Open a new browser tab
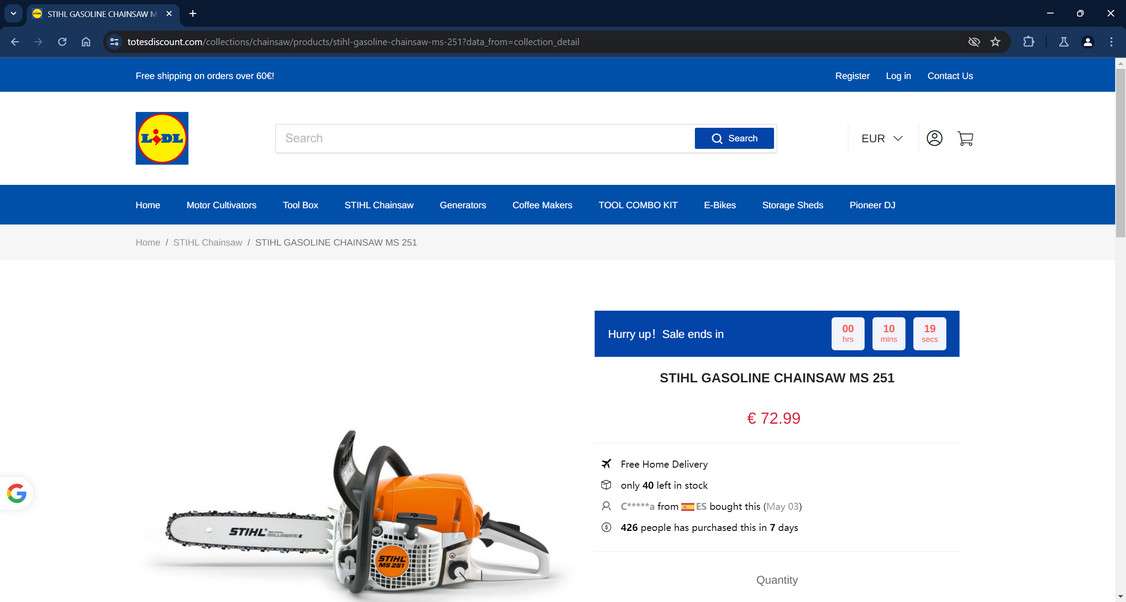The width and height of the screenshot is (1126, 602). (x=192, y=14)
